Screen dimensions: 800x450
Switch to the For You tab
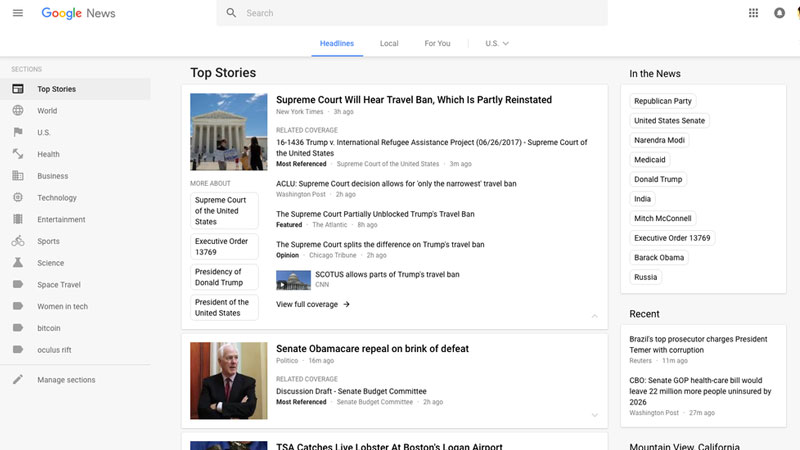click(x=437, y=43)
